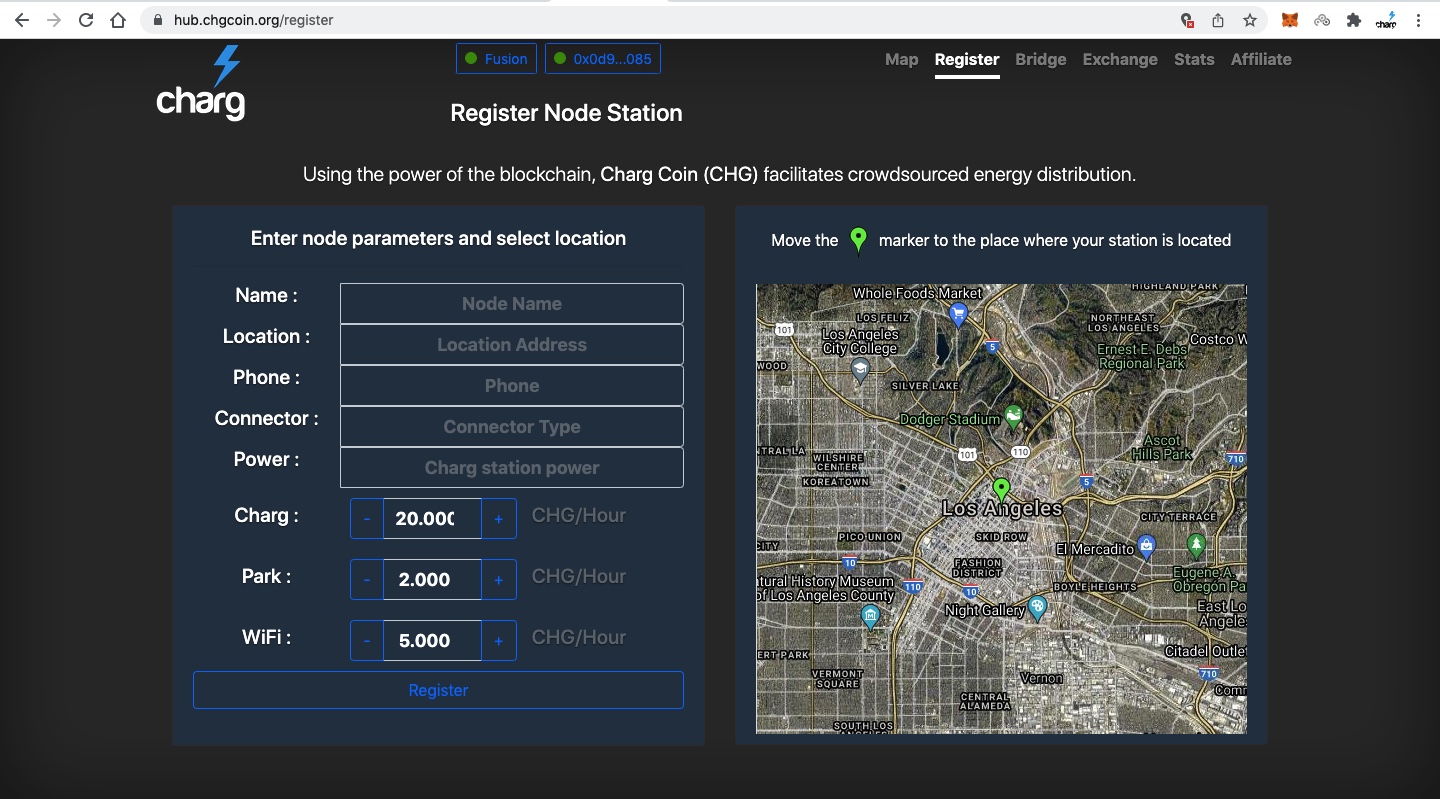Image resolution: width=1440 pixels, height=799 pixels.
Task: Click the Park value 2.000 field
Action: click(x=432, y=580)
